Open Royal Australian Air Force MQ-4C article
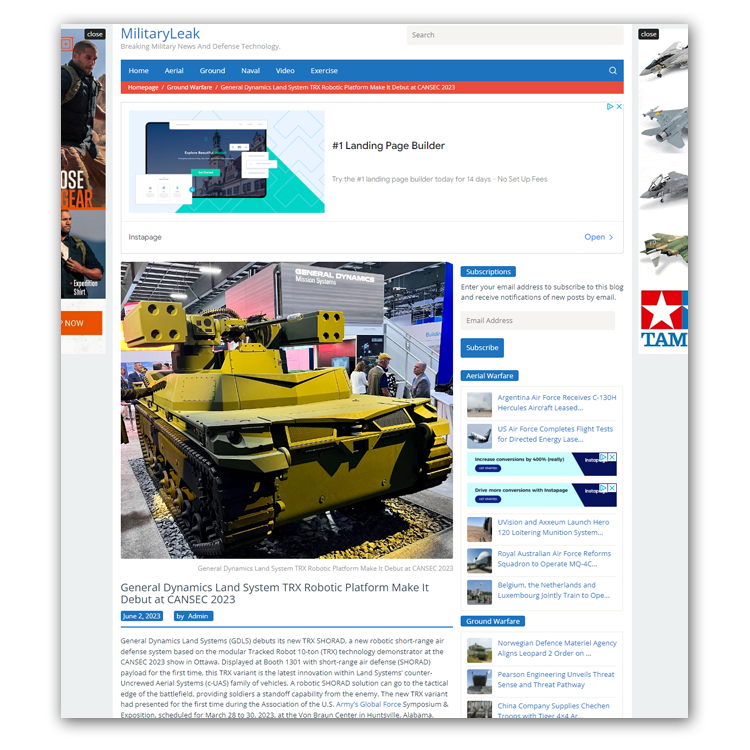Screen dimensions: 750x750 click(554, 559)
